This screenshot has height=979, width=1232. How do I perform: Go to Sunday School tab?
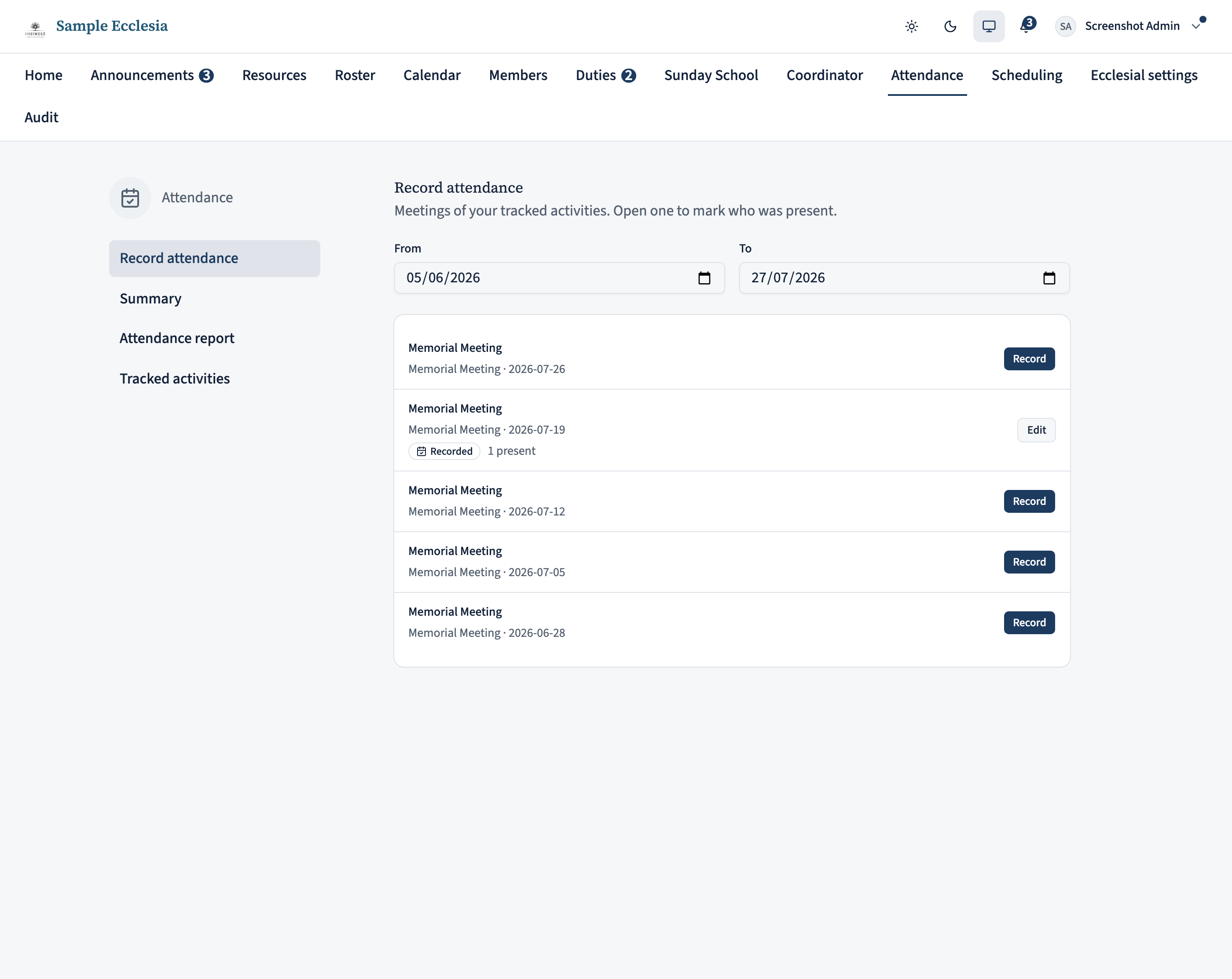[711, 75]
